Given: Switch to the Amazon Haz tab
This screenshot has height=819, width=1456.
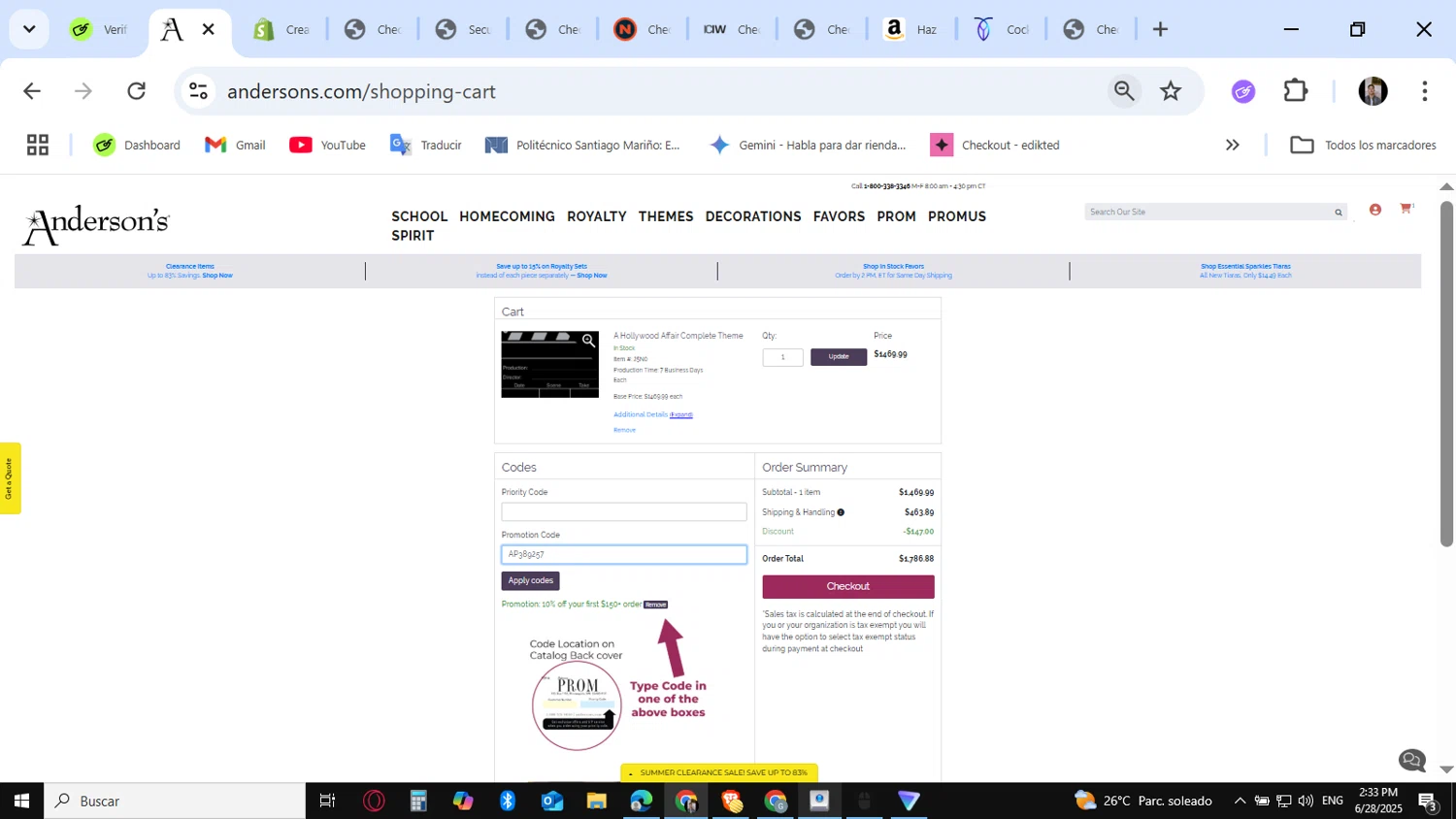Looking at the screenshot, I should (910, 30).
